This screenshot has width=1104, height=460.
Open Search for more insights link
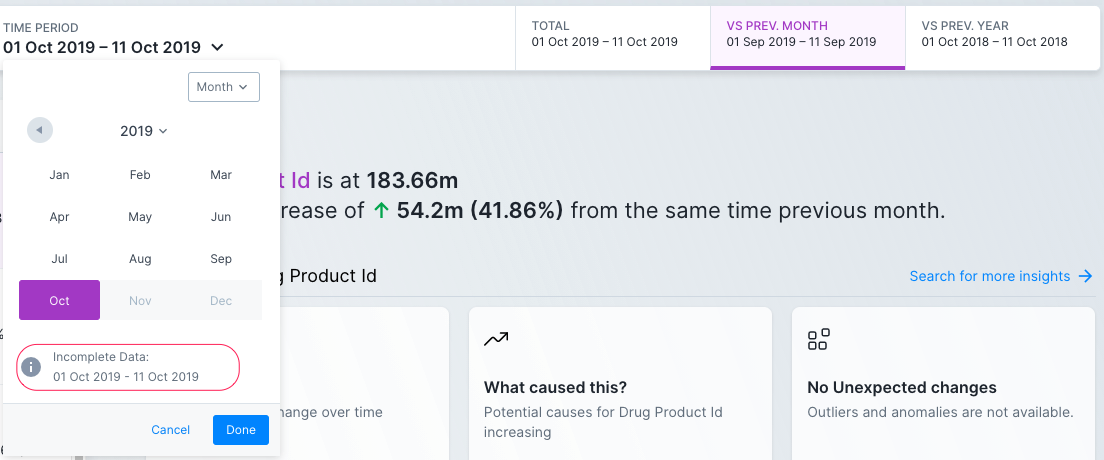[989, 276]
